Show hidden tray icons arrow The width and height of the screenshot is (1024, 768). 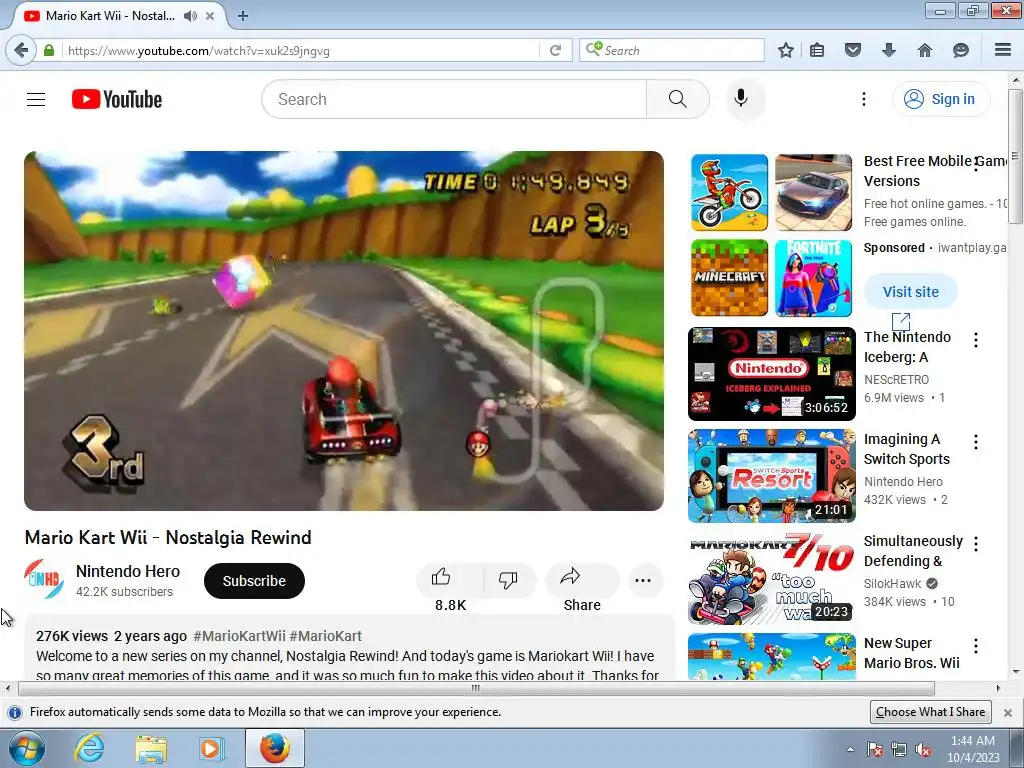tap(850, 749)
